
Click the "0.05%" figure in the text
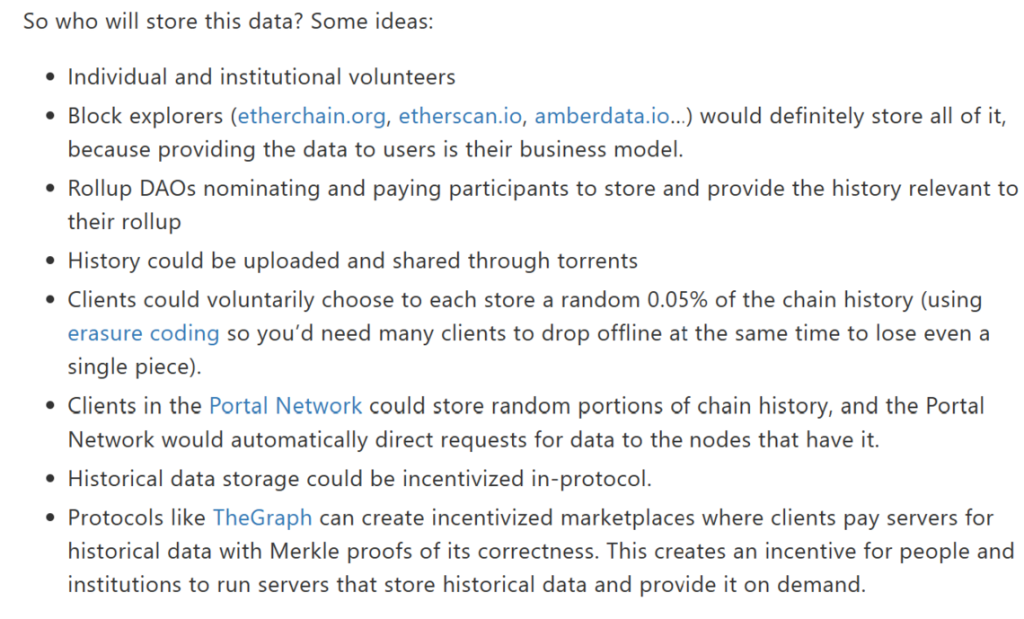click(678, 300)
